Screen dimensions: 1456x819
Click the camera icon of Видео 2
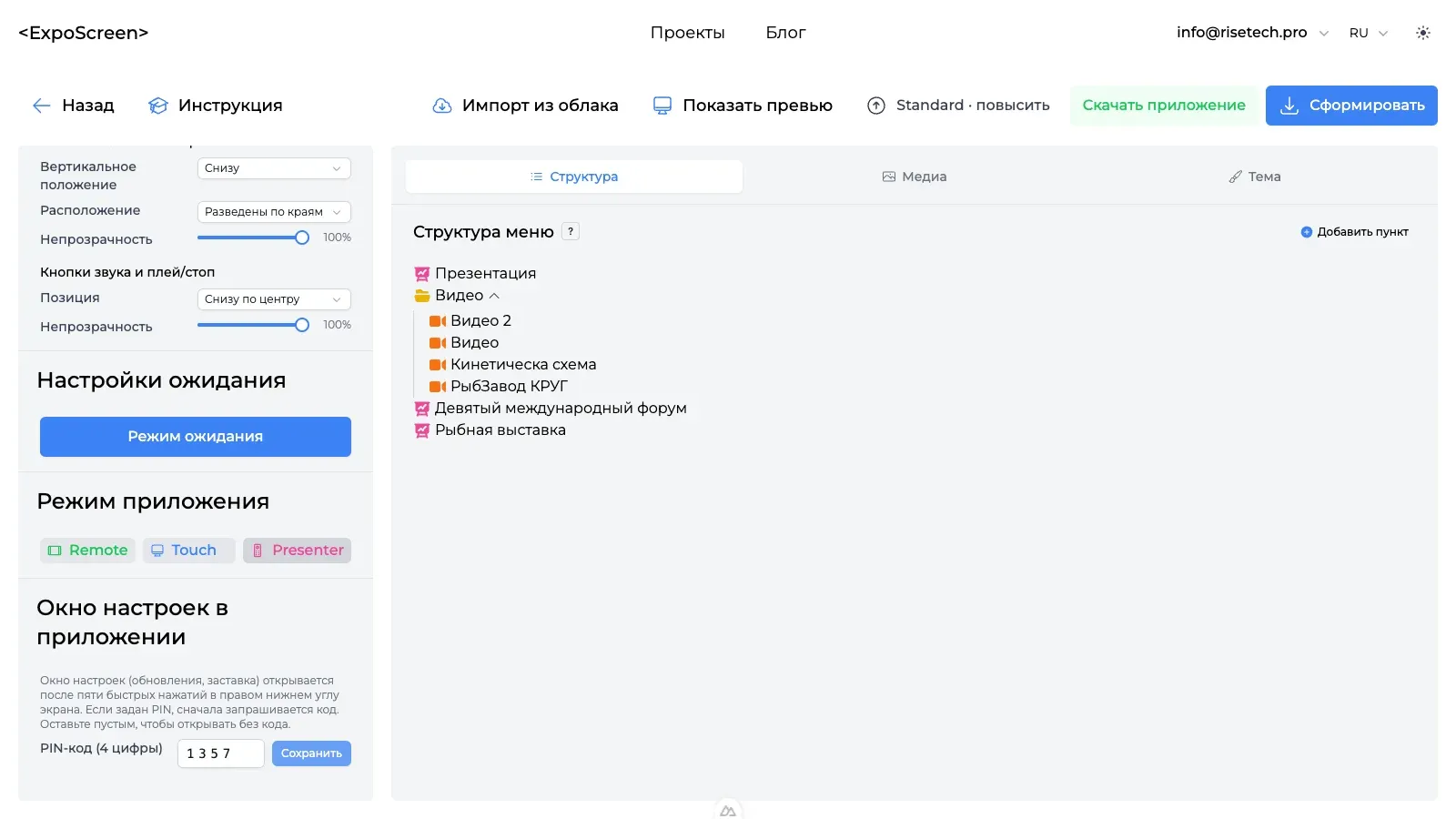coord(438,321)
